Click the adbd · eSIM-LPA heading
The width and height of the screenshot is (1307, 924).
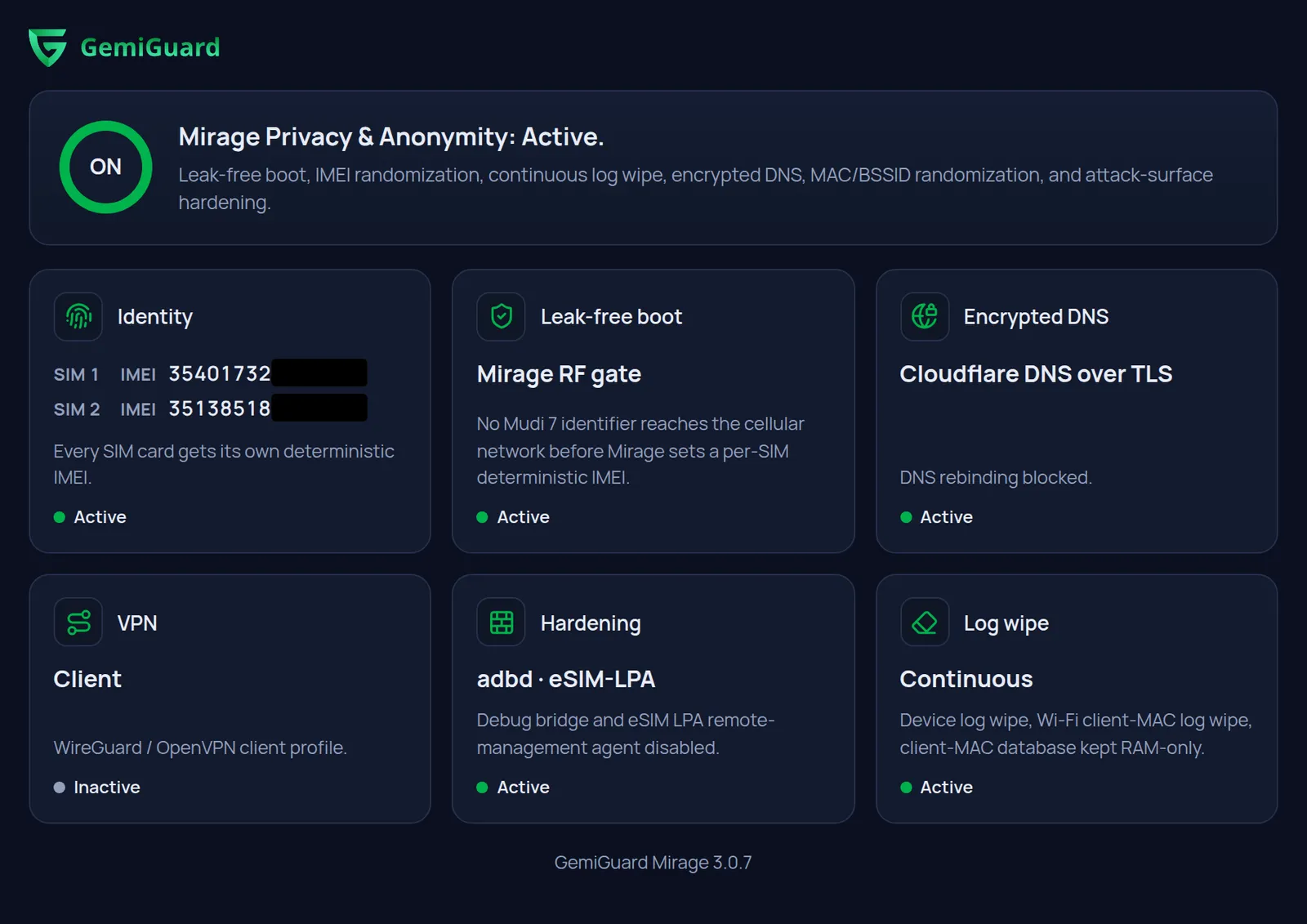(x=566, y=679)
